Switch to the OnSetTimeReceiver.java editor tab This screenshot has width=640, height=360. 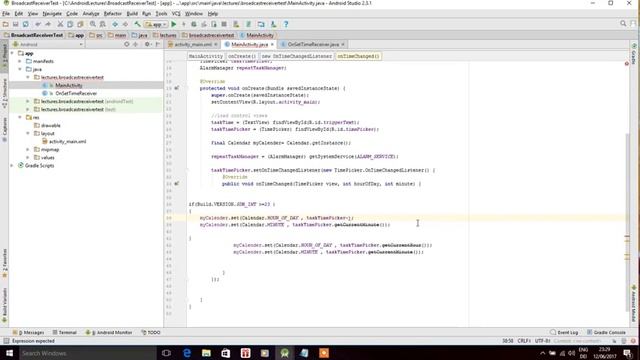point(313,44)
